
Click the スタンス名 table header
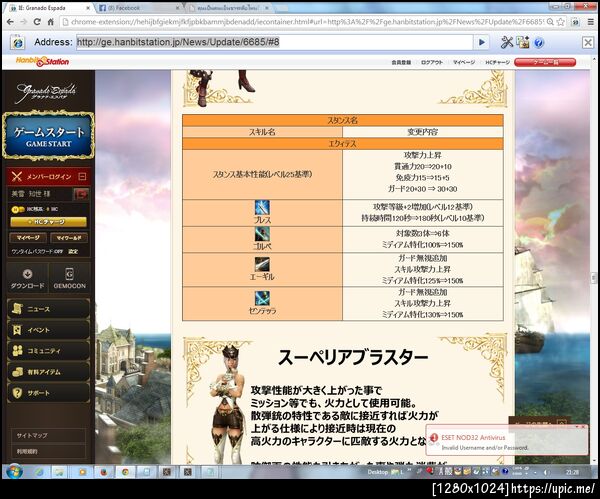tap(342, 120)
